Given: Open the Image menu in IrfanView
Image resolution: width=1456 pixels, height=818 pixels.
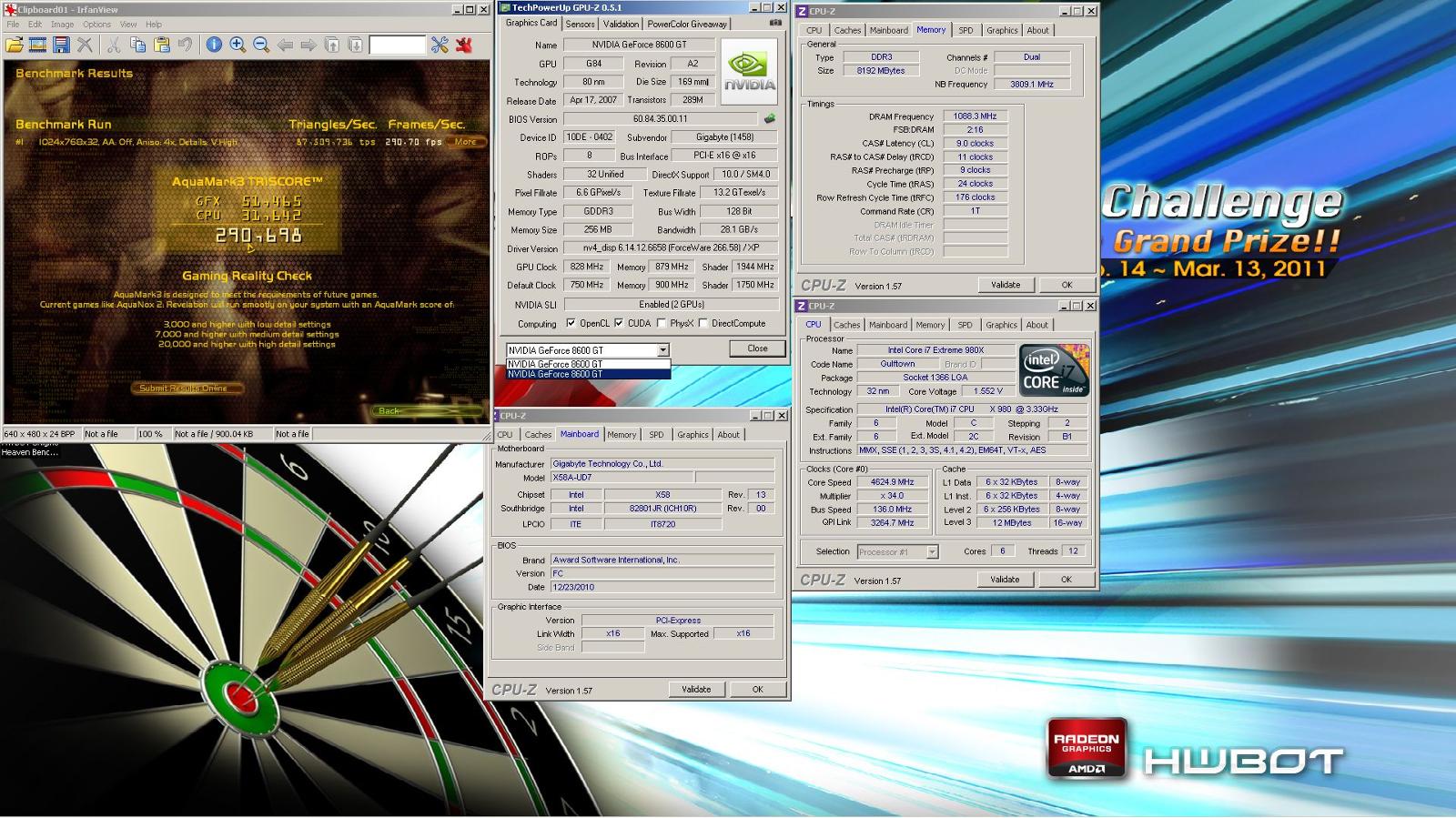Looking at the screenshot, I should pos(62,25).
